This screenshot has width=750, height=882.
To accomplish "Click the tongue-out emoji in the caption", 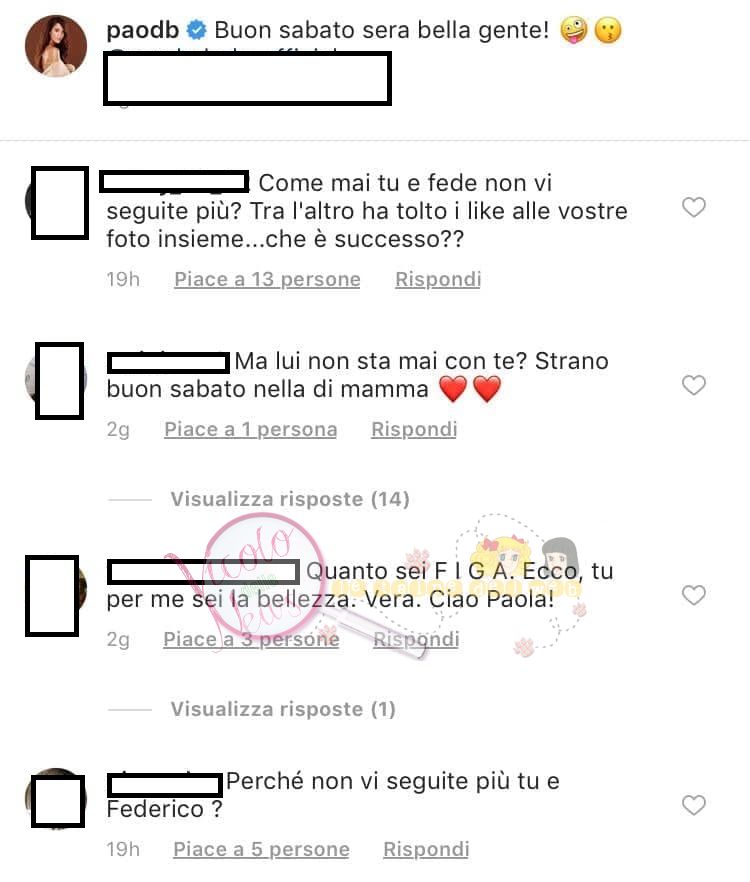I will point(574,30).
